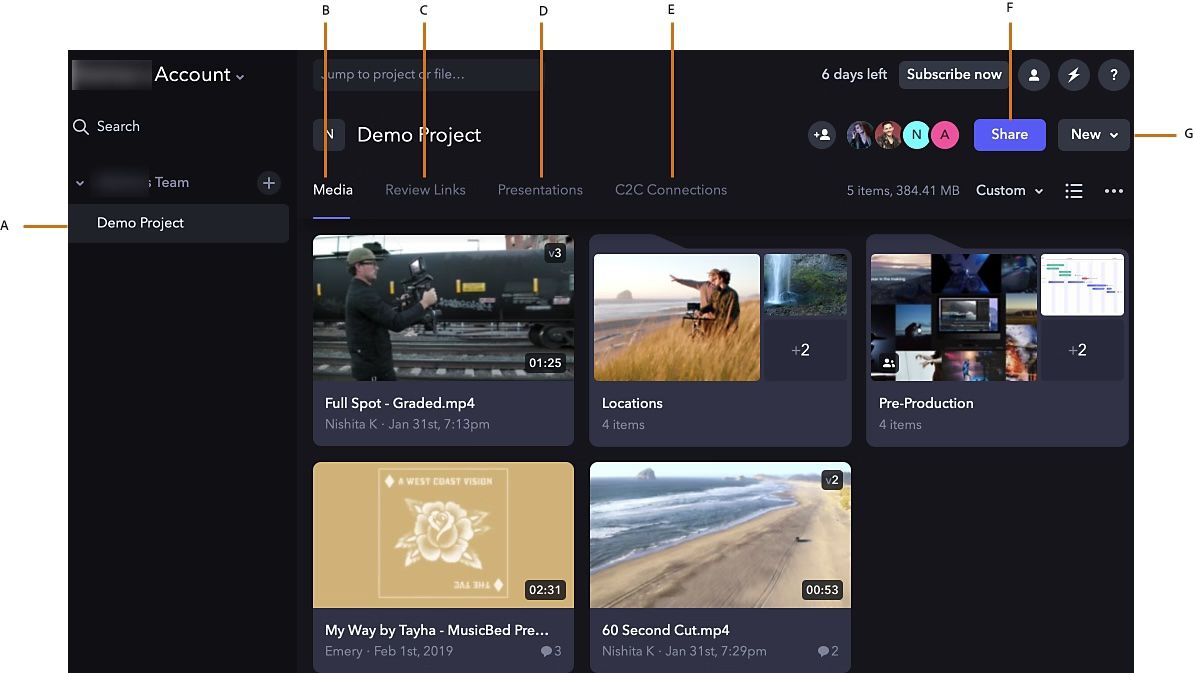This screenshot has height=673, width=1193.
Task: Collapse the Team section chevron
Action: [80, 183]
